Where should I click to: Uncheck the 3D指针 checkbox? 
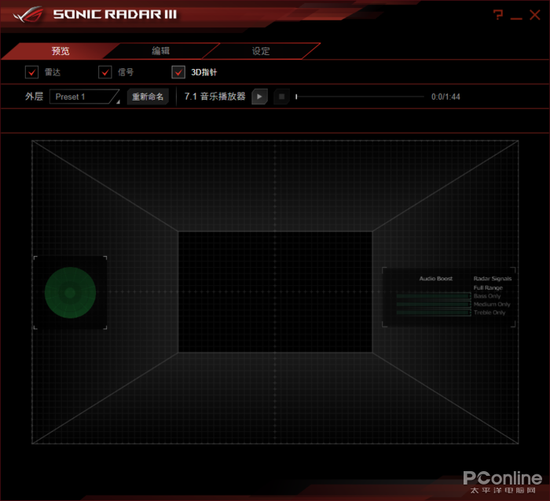(x=178, y=72)
